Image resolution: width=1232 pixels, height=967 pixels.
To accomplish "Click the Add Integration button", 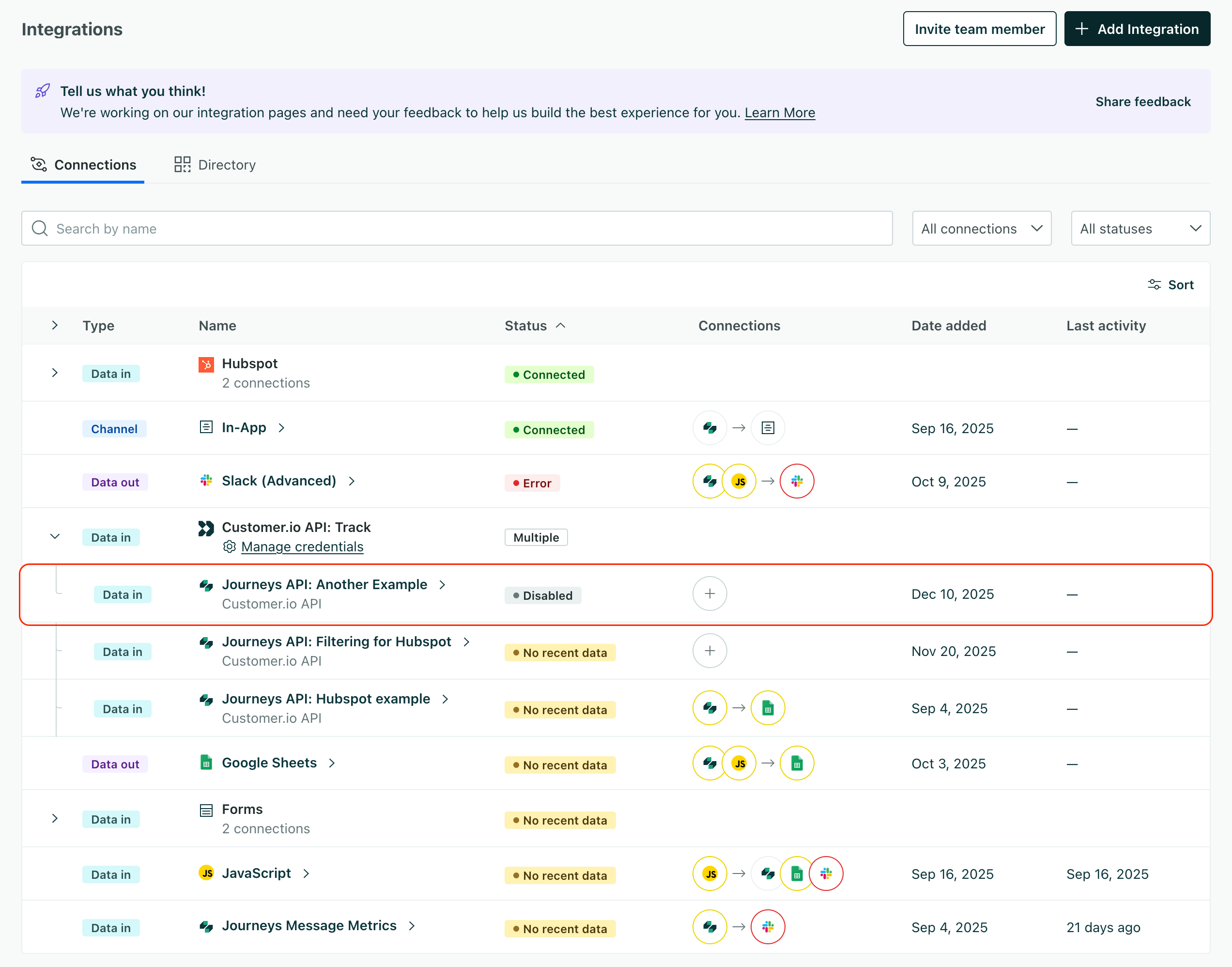I will (x=1138, y=28).
